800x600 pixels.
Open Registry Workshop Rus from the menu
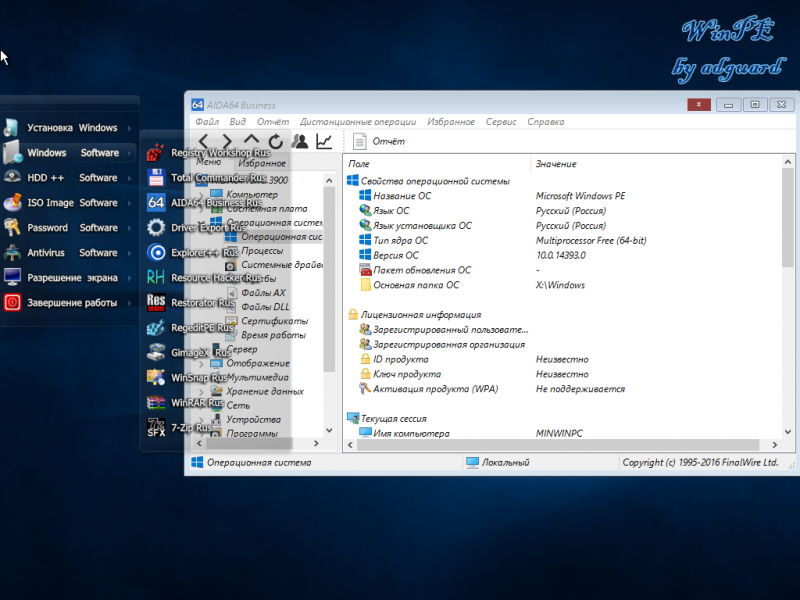click(x=209, y=153)
